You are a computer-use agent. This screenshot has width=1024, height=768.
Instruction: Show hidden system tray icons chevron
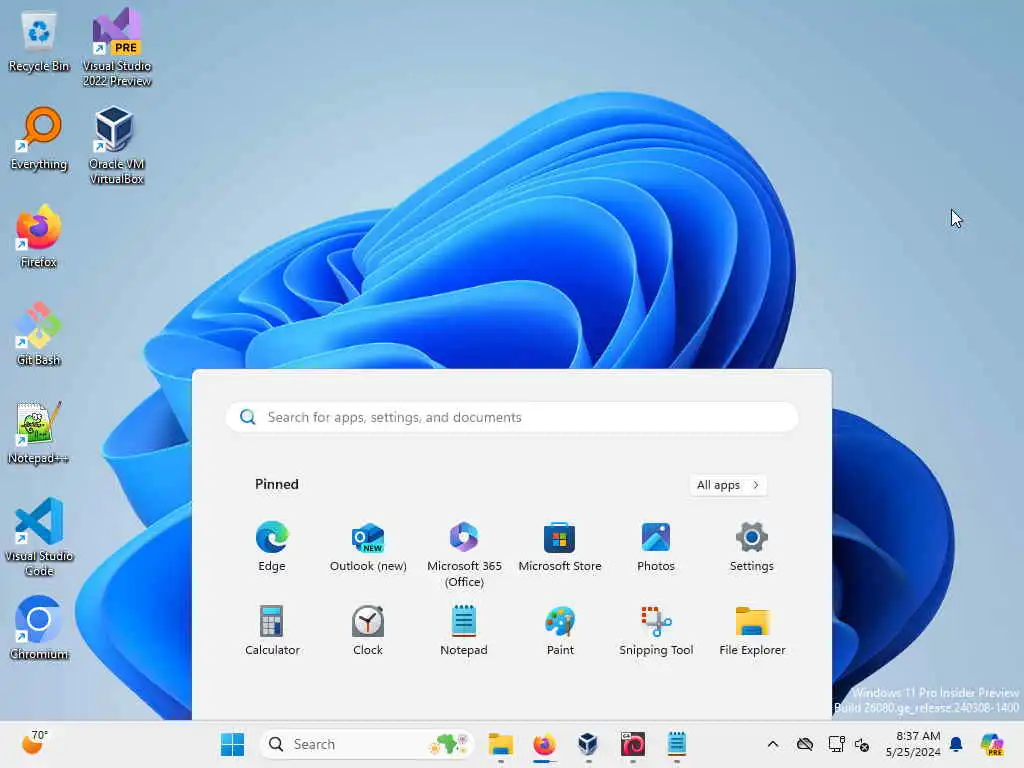pos(773,744)
